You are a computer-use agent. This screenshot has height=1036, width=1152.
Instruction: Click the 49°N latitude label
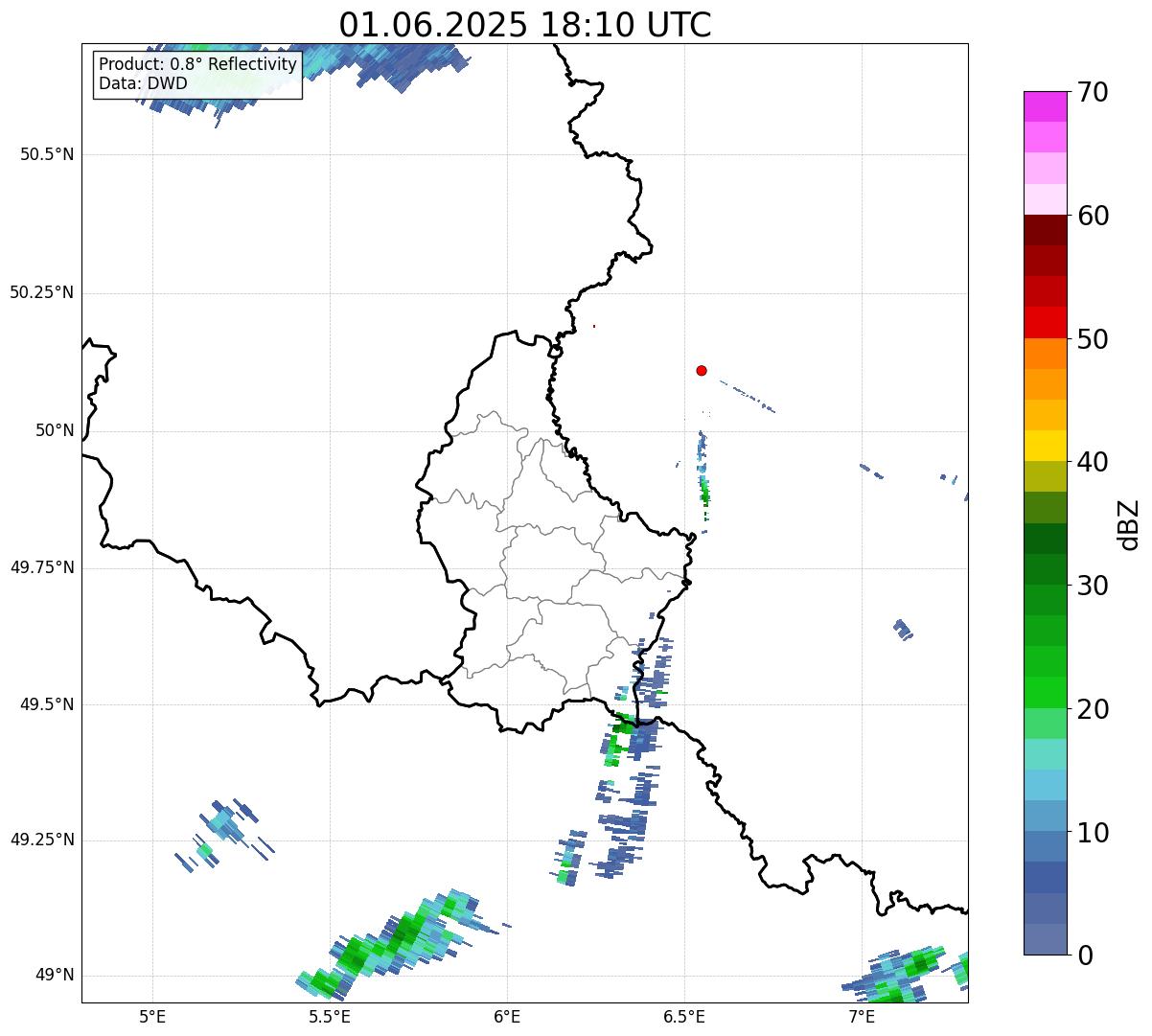55,975
